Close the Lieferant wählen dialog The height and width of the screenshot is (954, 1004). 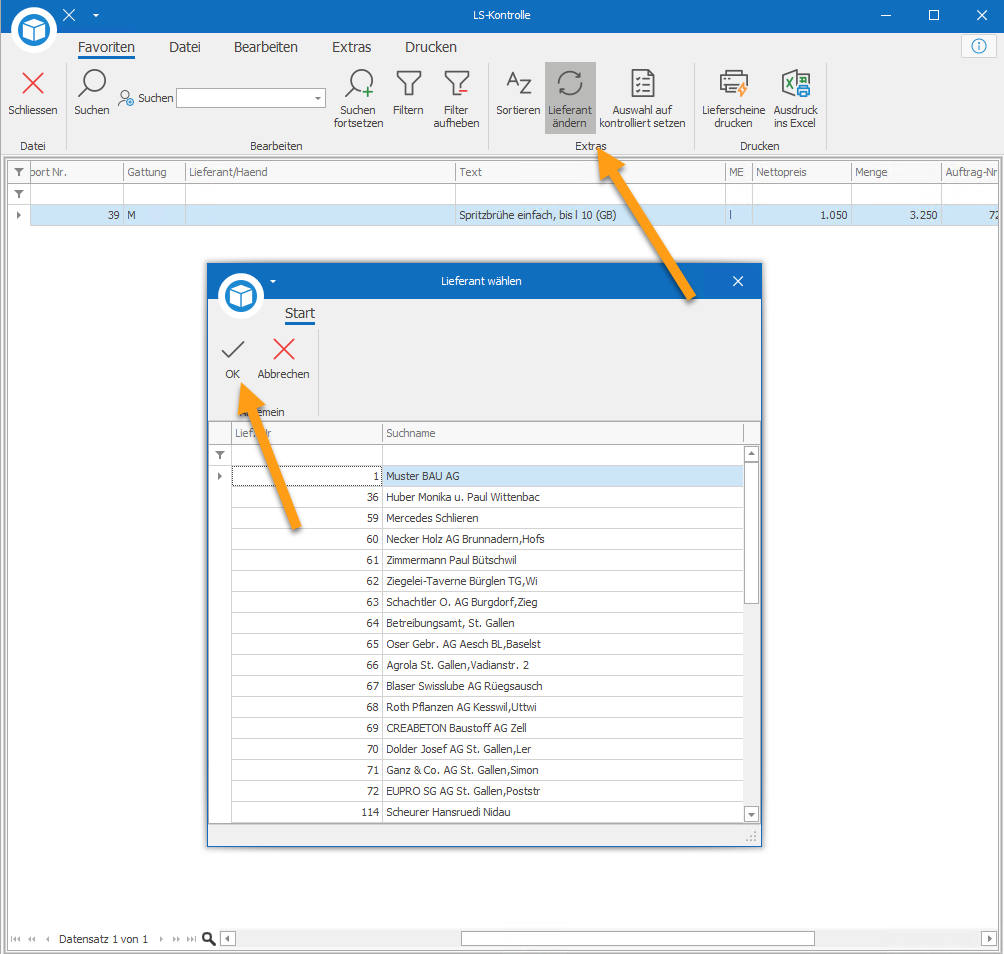pos(738,281)
